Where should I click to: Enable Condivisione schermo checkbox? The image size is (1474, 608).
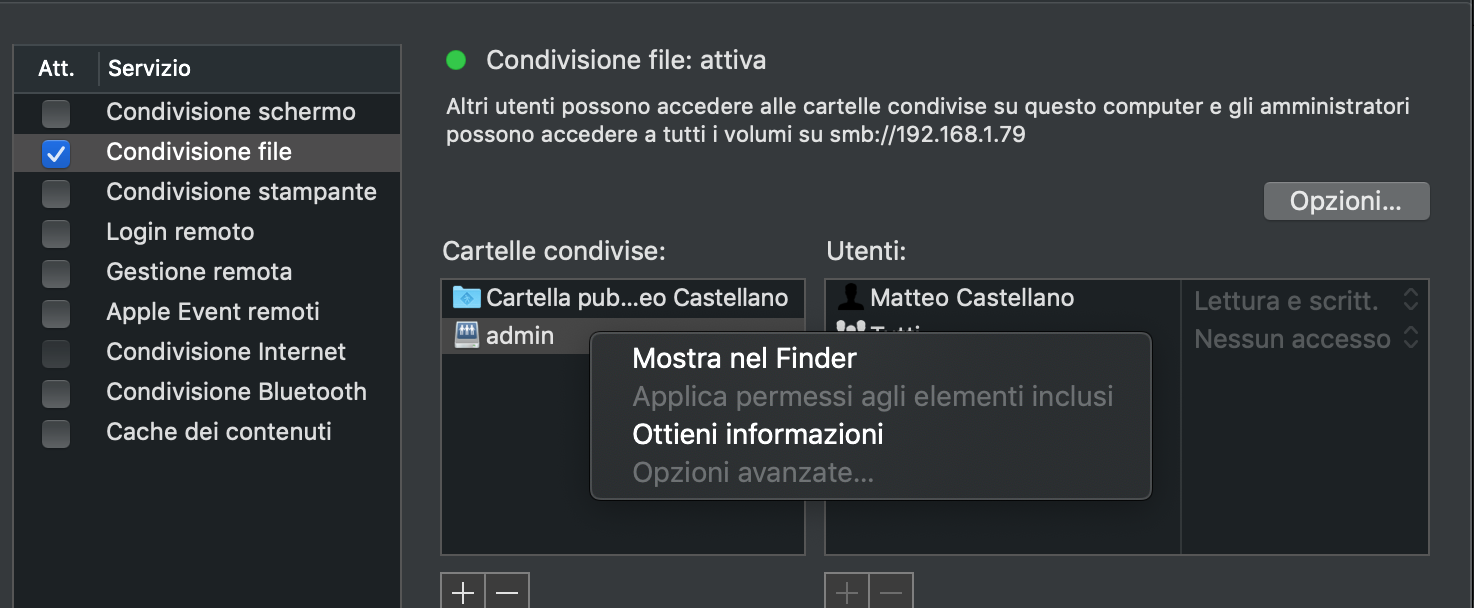tap(56, 112)
